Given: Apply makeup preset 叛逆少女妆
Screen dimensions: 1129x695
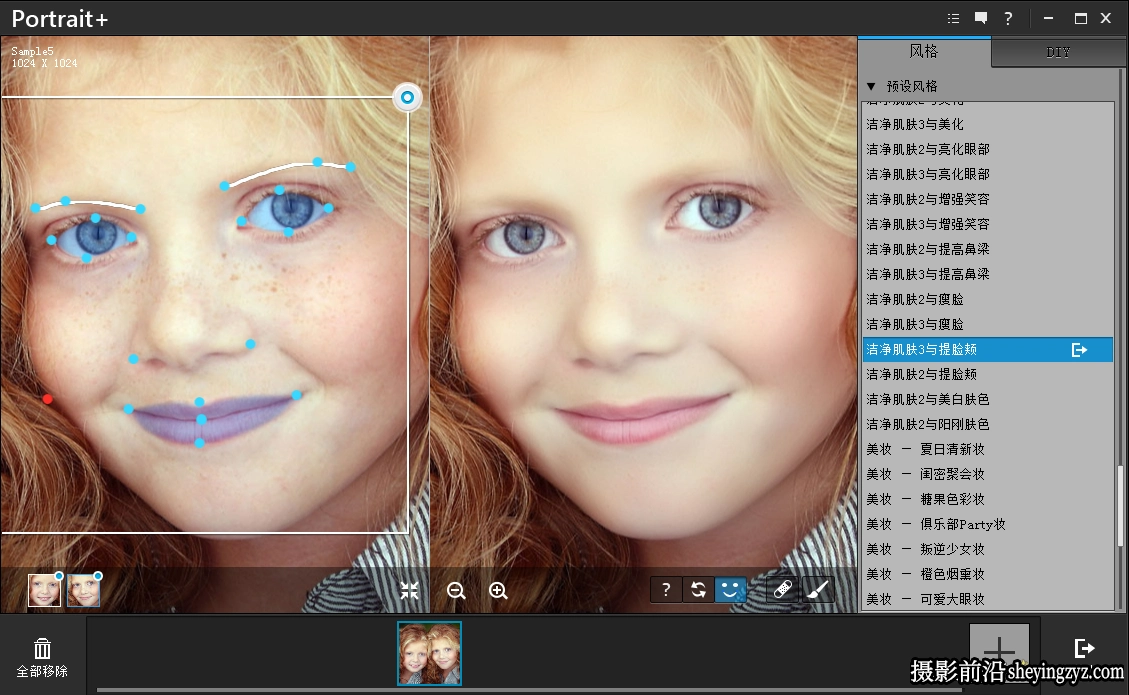Looking at the screenshot, I should [988, 550].
